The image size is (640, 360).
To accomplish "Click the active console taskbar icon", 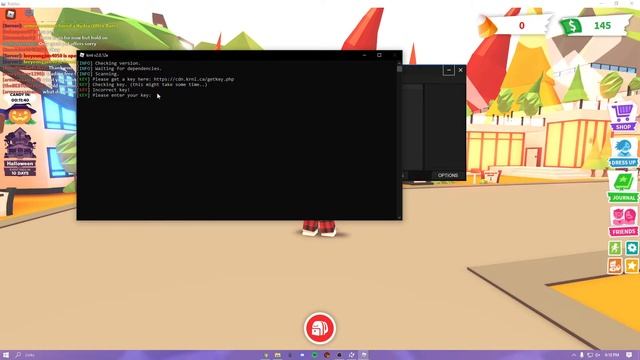I will pyautogui.click(x=364, y=355).
